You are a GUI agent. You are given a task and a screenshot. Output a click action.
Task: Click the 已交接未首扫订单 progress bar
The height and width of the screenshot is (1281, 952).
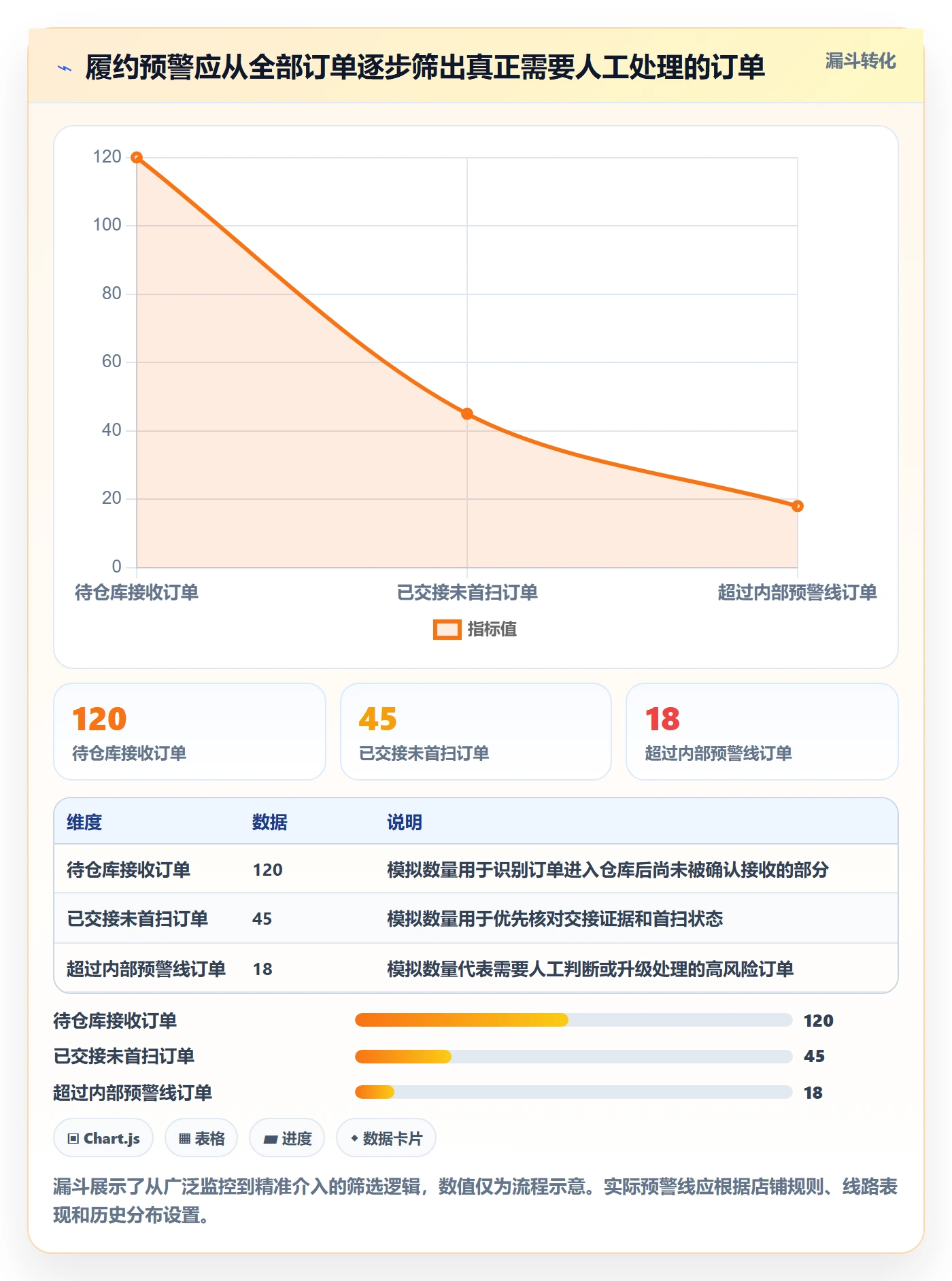(x=573, y=1057)
